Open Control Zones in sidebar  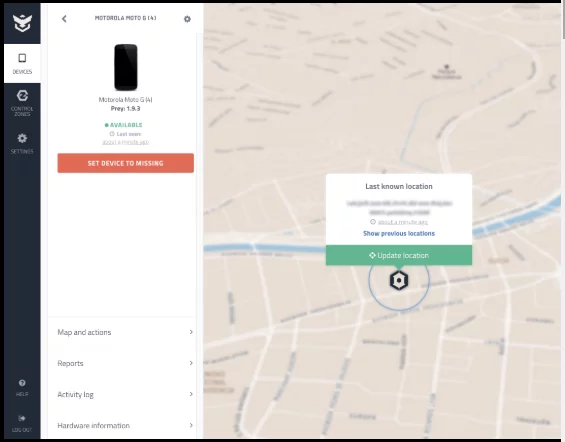point(22,103)
